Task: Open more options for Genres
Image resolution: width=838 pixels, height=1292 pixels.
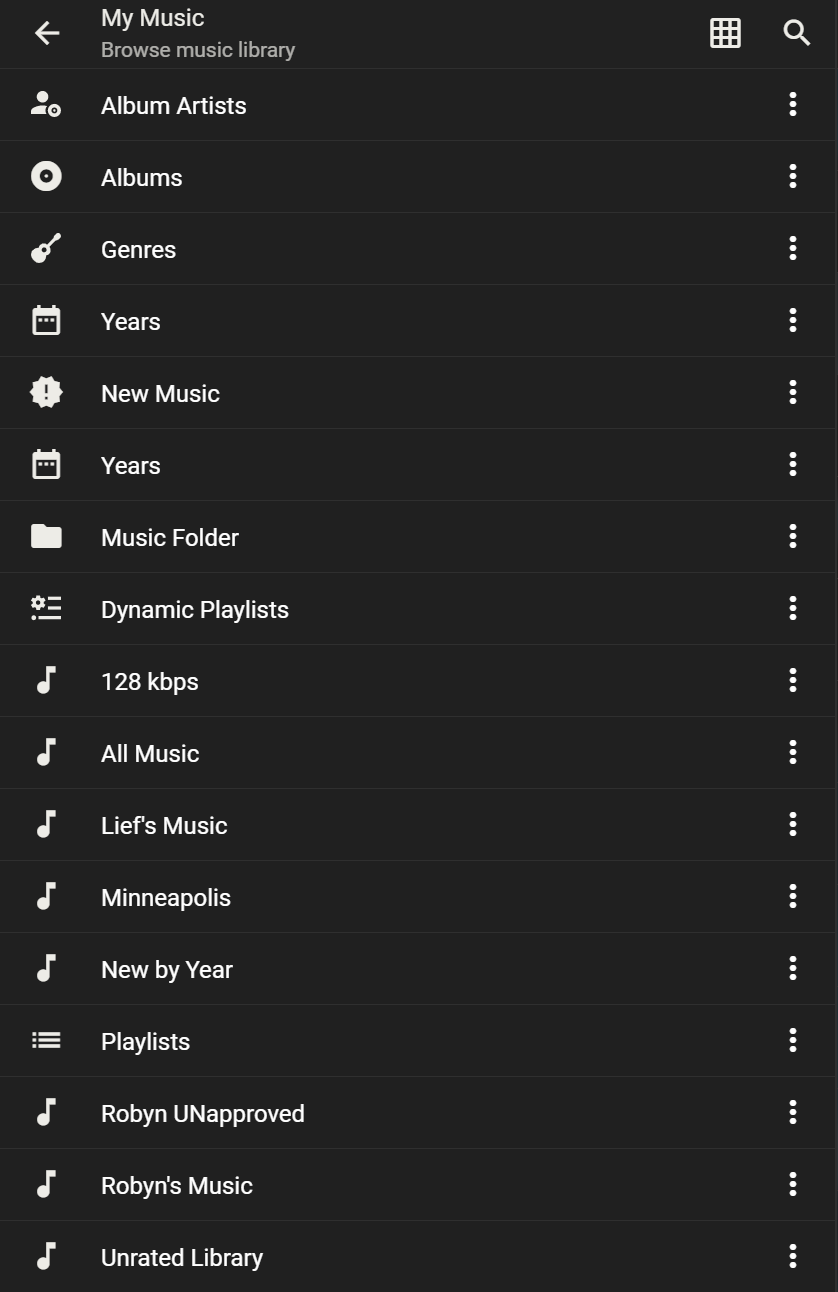Action: click(792, 249)
